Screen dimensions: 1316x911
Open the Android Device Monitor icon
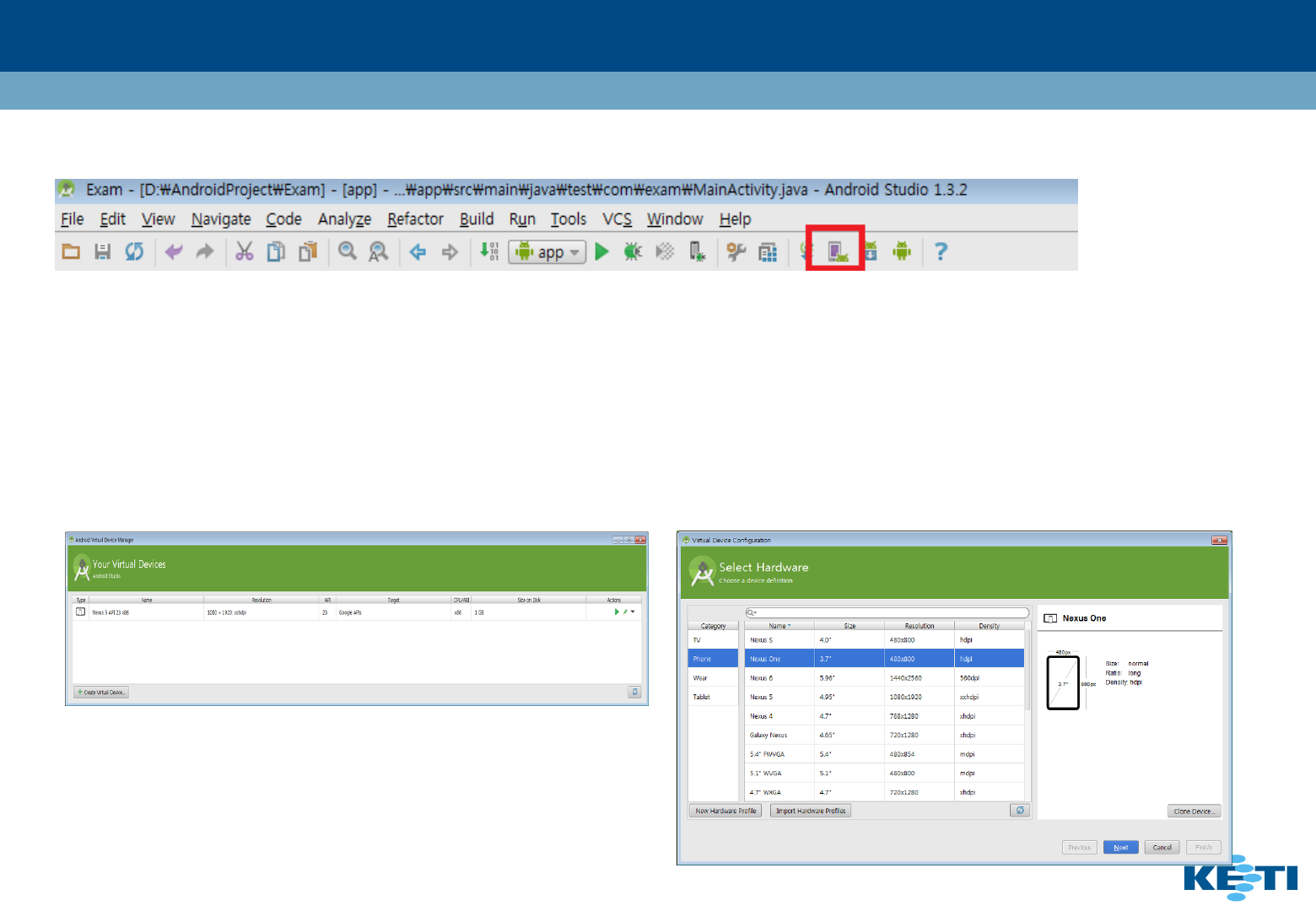(902, 251)
